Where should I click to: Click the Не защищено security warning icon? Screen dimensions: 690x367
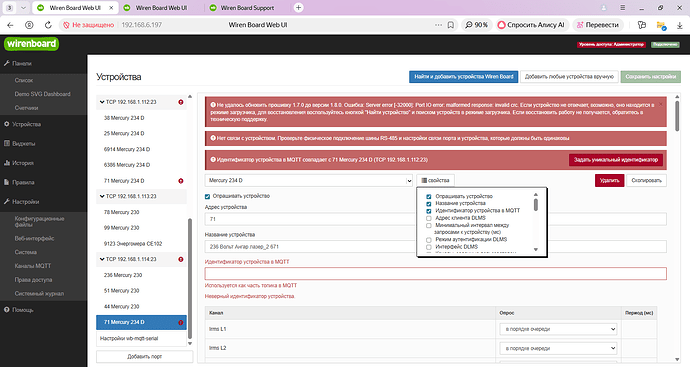(66, 25)
